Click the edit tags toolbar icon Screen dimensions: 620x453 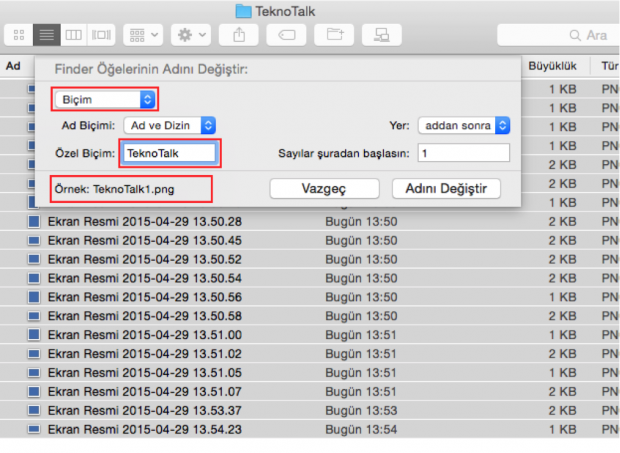(x=287, y=35)
